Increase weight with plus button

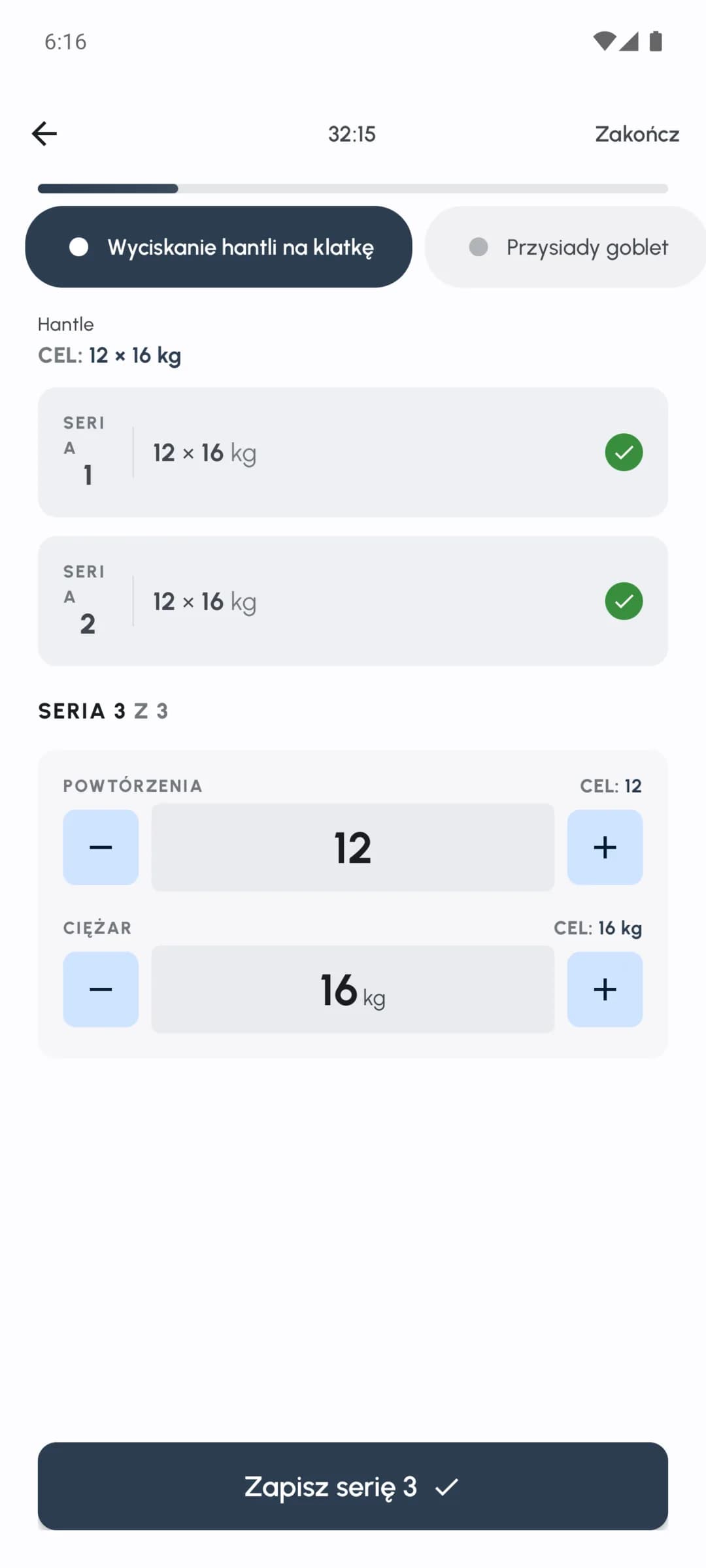coord(605,989)
